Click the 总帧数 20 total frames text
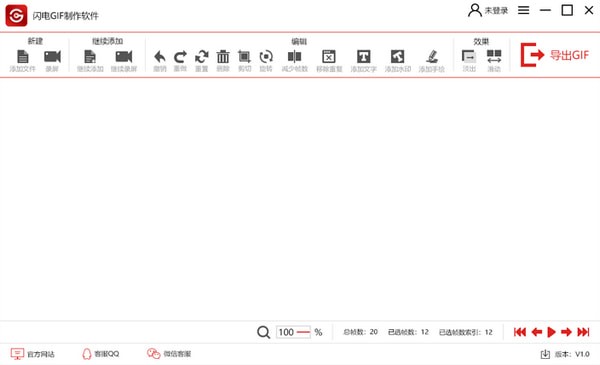Image resolution: width=600 pixels, height=365 pixels. [x=360, y=332]
